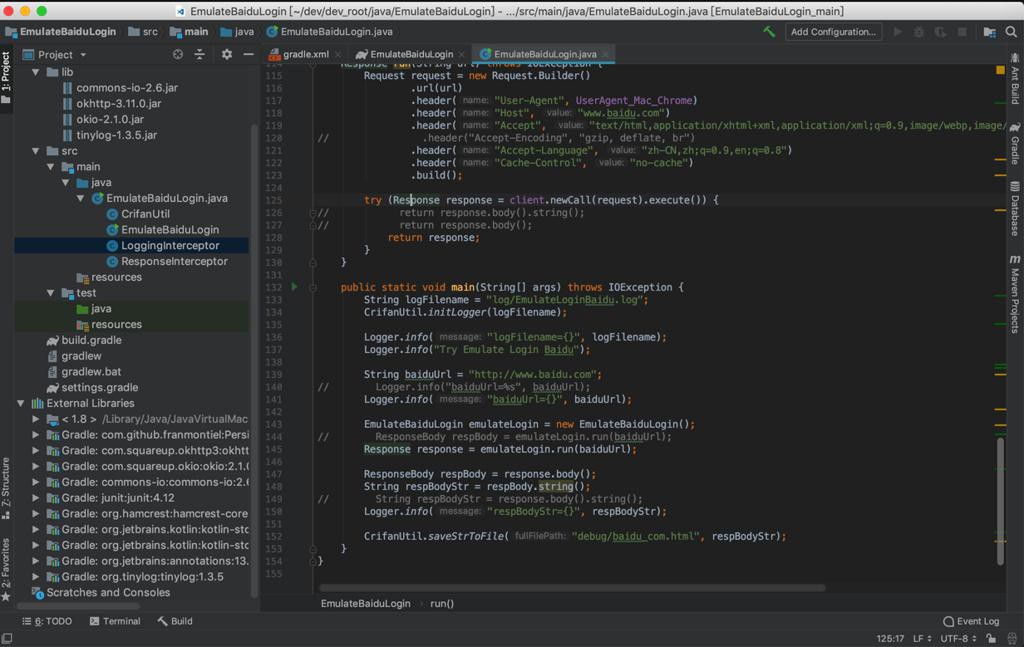Hide the Project panel with minimize icon
The image size is (1024, 647).
click(x=247, y=54)
